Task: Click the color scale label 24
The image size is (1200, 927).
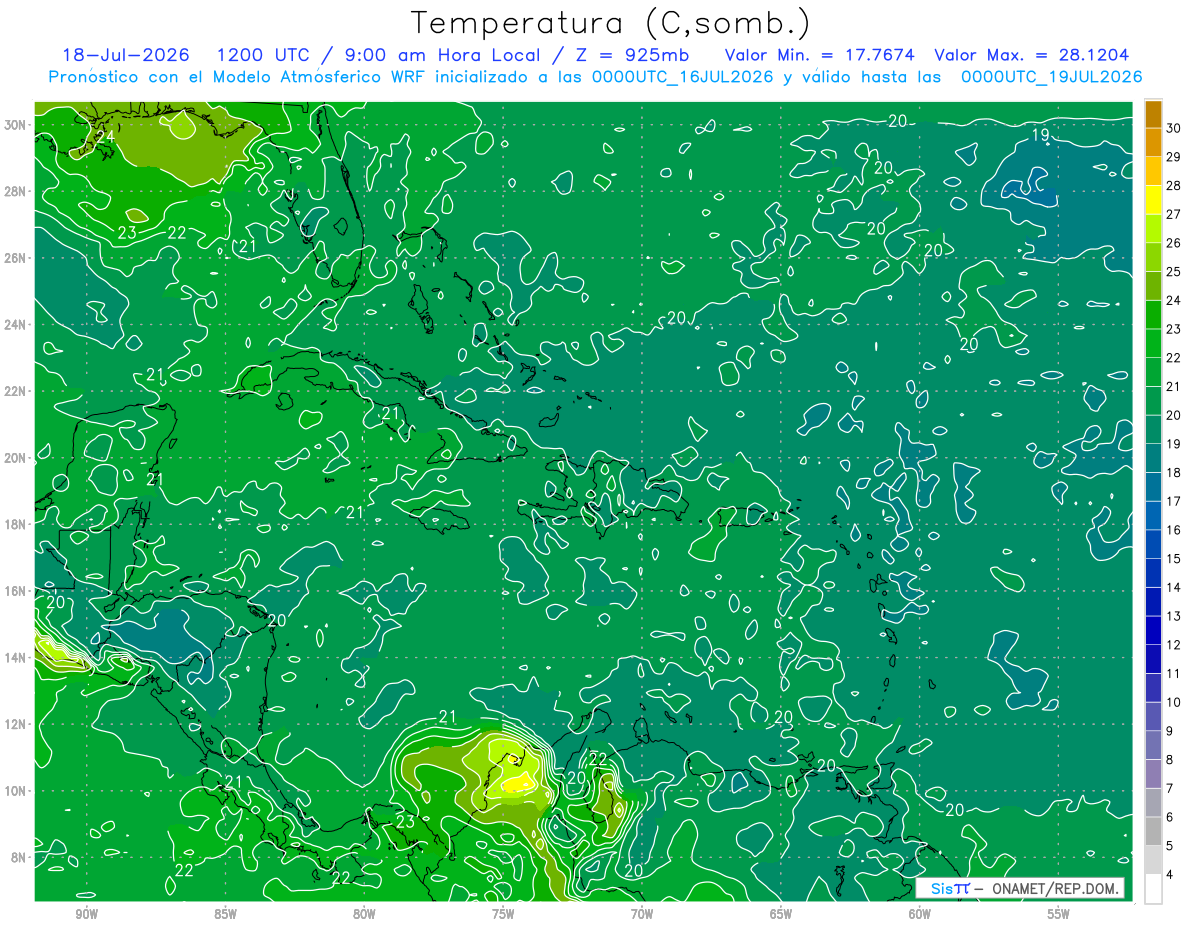Action: (1174, 300)
